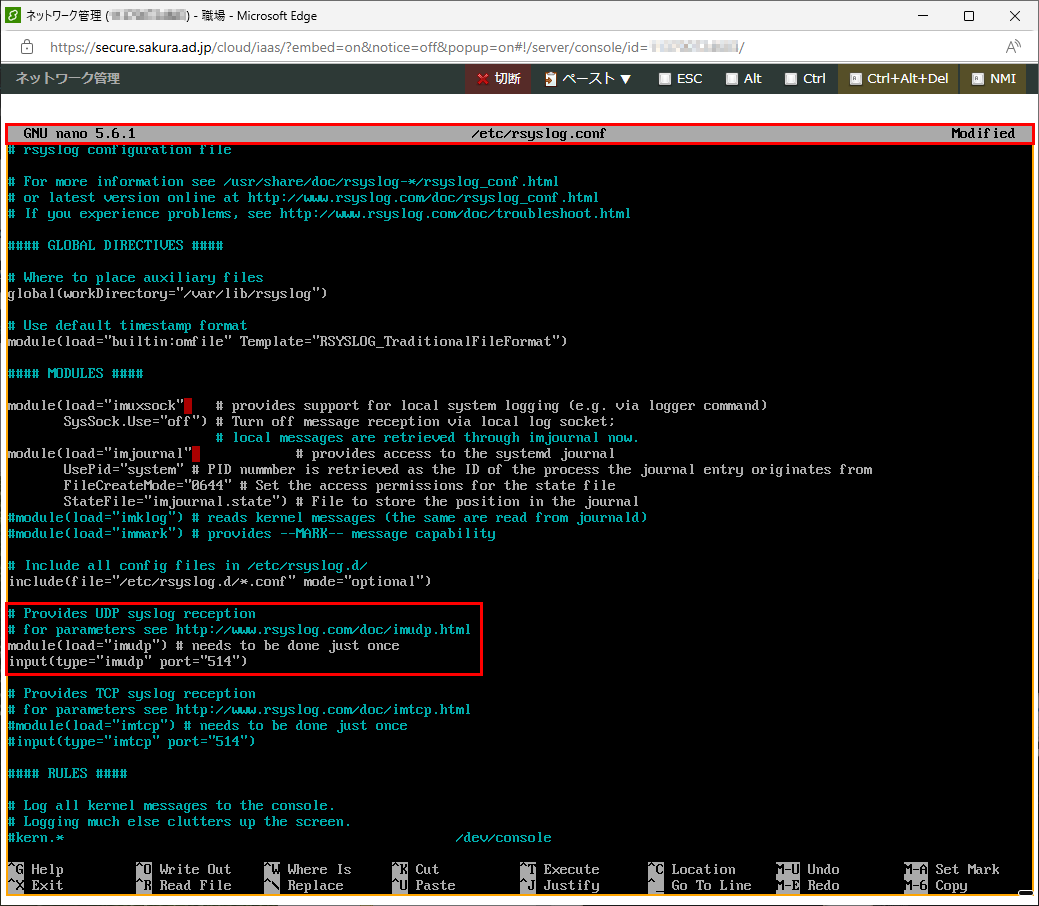The width and height of the screenshot is (1039, 906).
Task: Click the ^U Paste shortcut
Action: tap(423, 885)
